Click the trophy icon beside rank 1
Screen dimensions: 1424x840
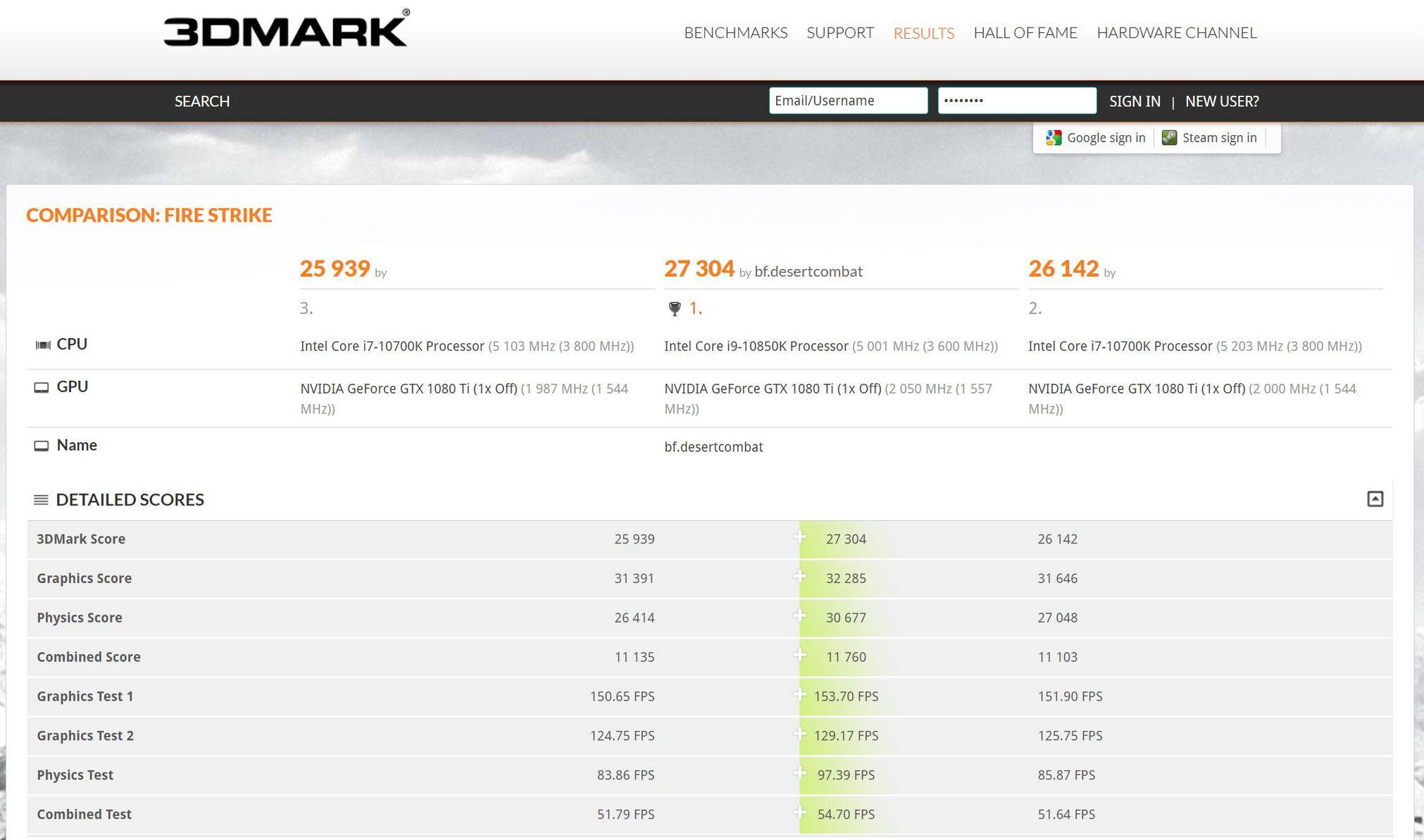point(675,308)
